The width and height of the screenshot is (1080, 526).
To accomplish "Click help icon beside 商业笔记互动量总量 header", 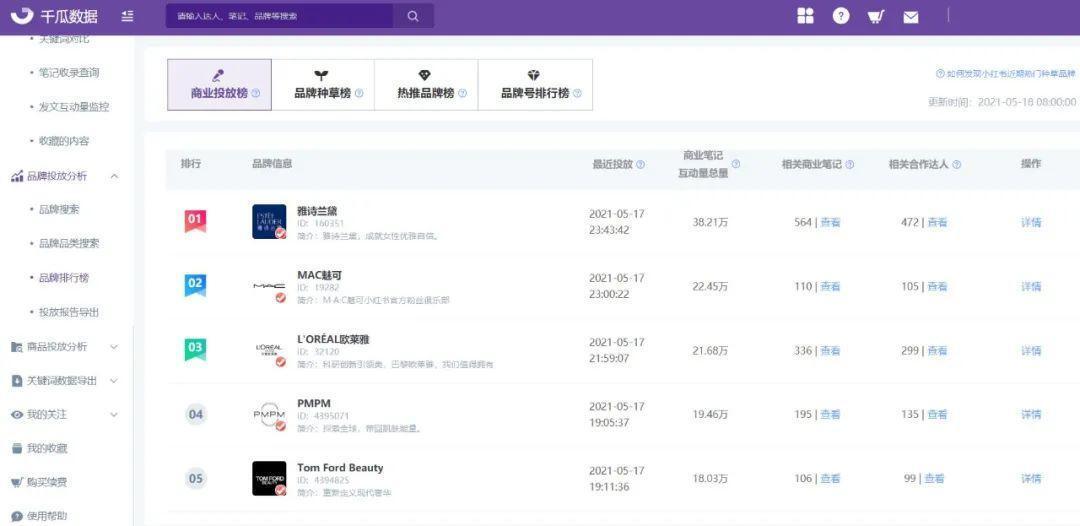I will 736,164.
